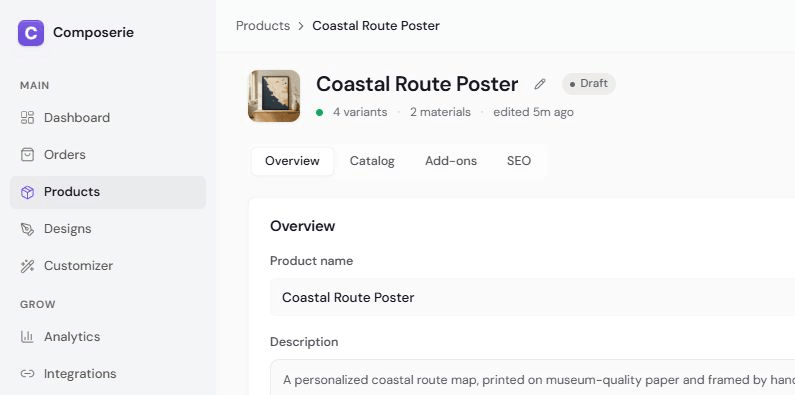Image resolution: width=795 pixels, height=395 pixels.
Task: Click the large Coastal Route Poster heading
Action: click(417, 84)
